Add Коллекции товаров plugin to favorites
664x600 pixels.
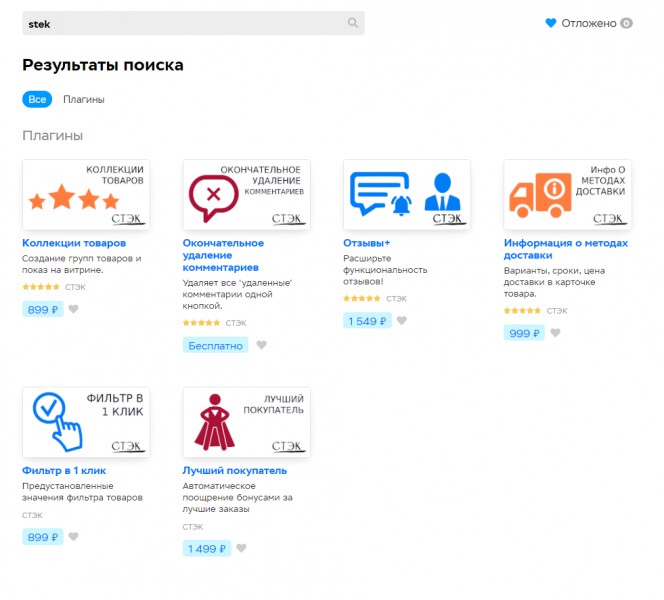(73, 309)
